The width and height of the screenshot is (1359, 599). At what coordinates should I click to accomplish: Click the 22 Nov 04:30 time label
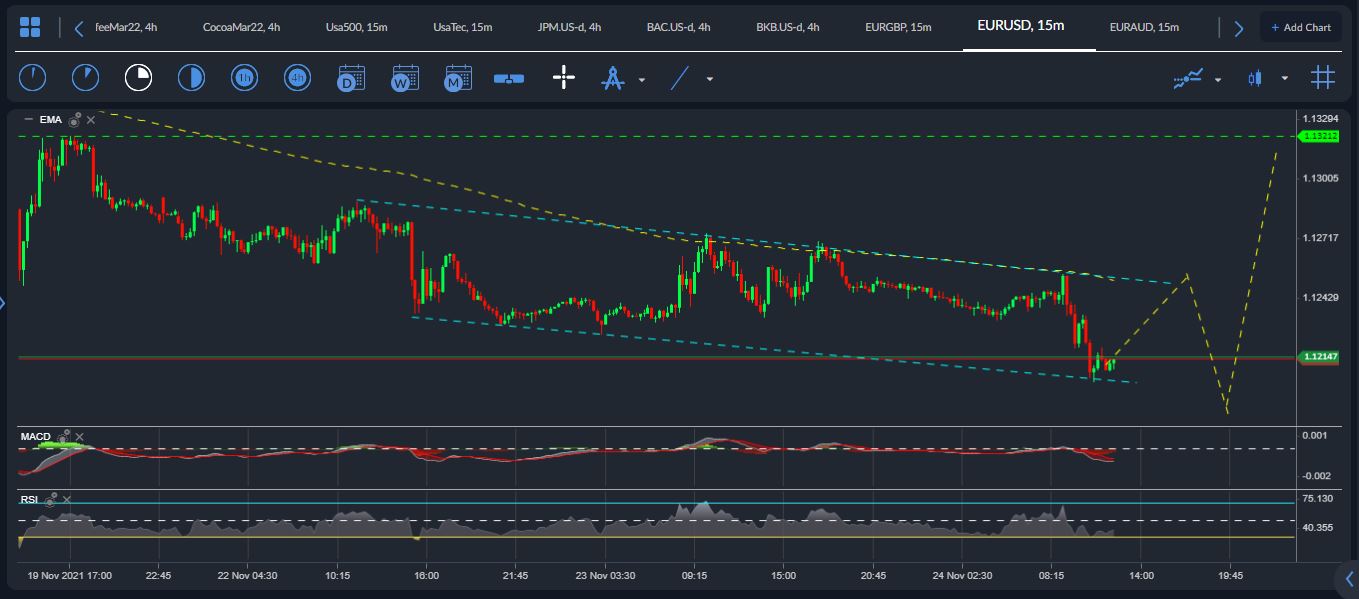point(247,576)
